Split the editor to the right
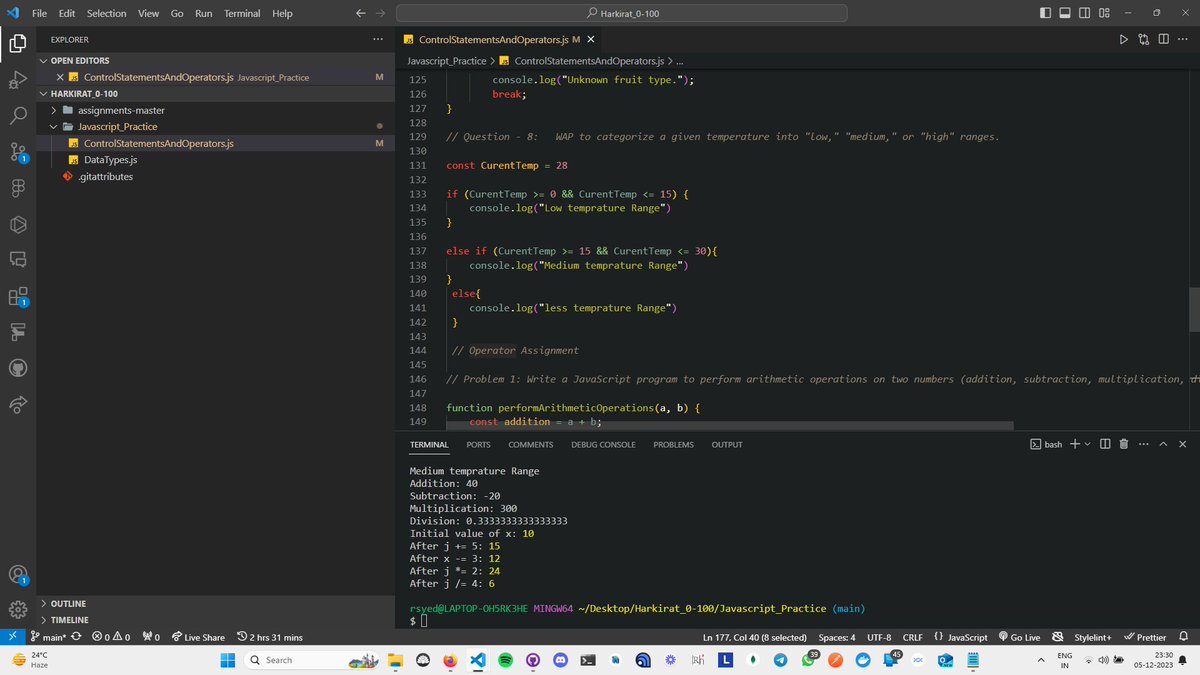Viewport: 1200px width, 675px height. [x=1164, y=39]
